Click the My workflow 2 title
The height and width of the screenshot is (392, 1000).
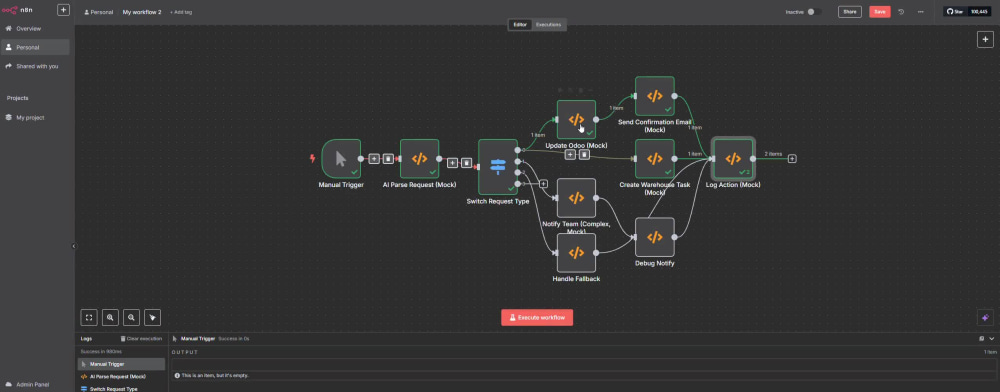click(x=142, y=12)
